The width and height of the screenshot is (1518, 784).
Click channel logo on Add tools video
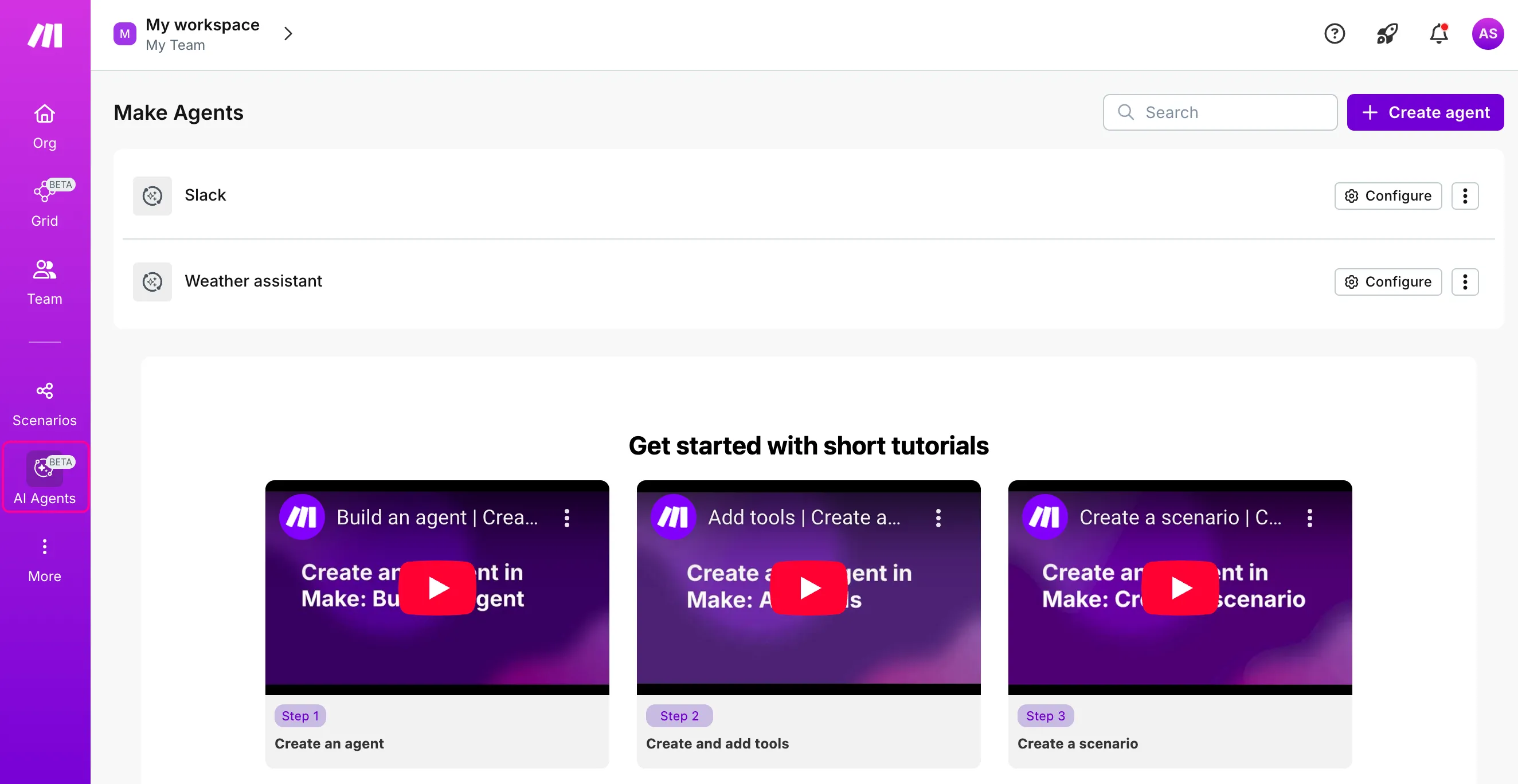click(673, 517)
